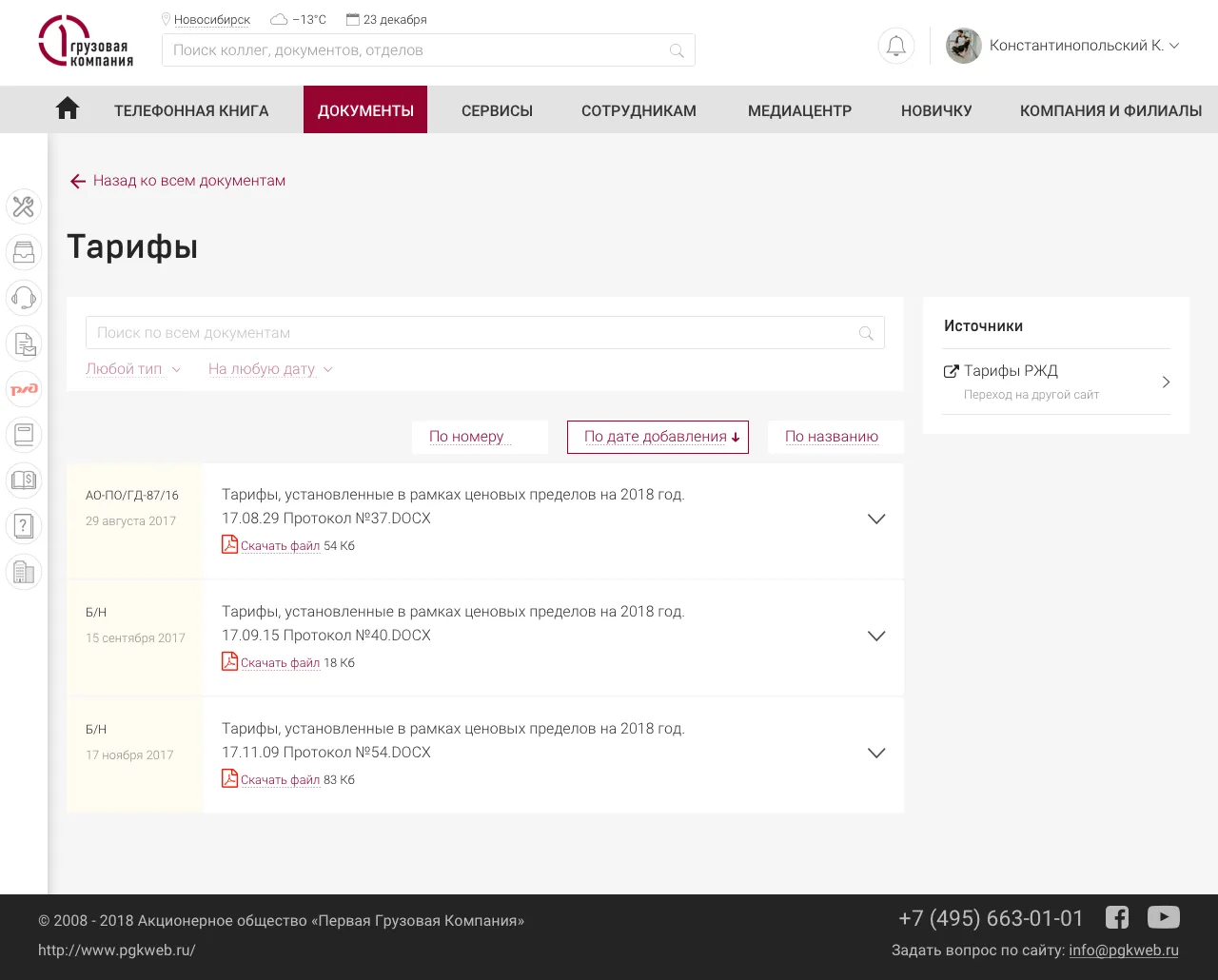Download file link for Протокол №54 (83 Кб)
The image size is (1218, 980).
pyautogui.click(x=280, y=779)
